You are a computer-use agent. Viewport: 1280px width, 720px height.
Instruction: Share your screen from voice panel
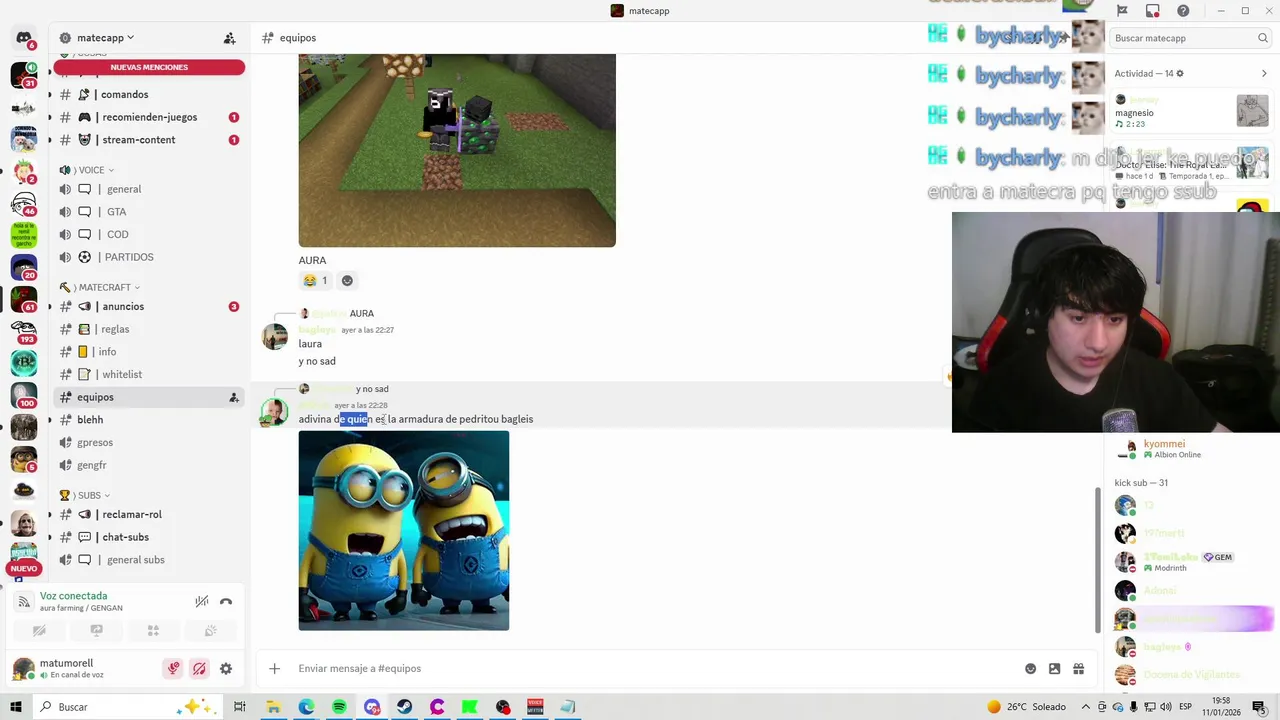[x=96, y=631]
